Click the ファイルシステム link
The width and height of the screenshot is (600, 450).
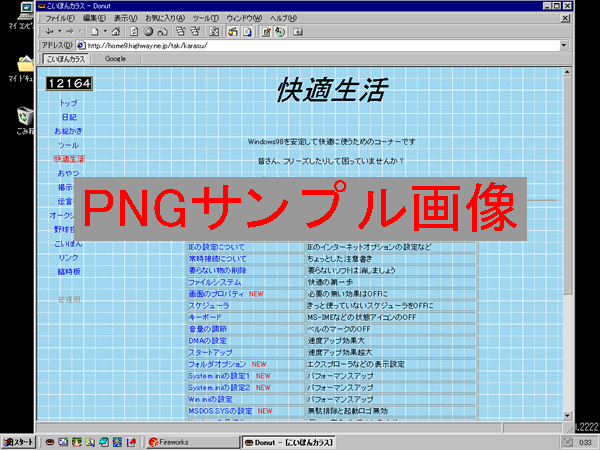coord(214,283)
